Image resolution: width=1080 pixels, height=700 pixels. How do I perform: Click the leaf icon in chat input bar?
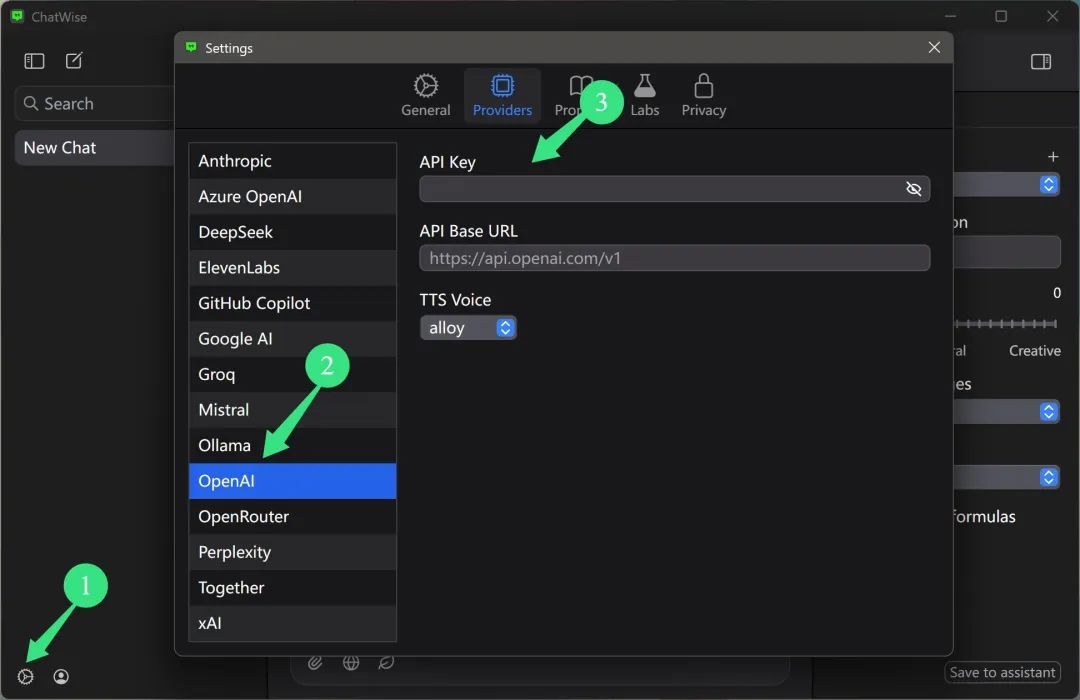click(386, 662)
